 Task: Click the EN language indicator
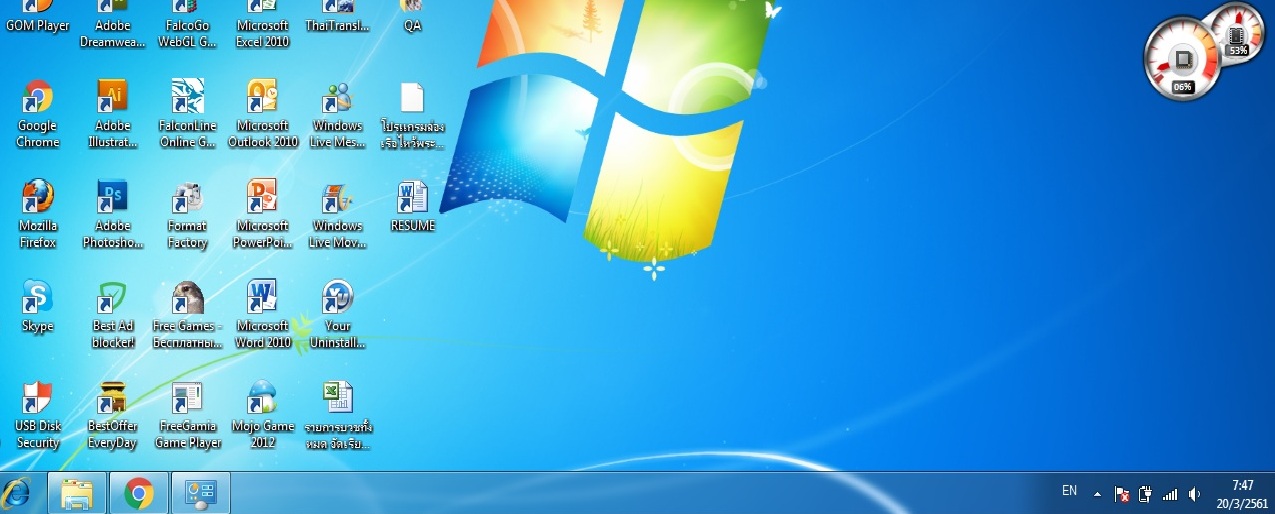[1069, 491]
